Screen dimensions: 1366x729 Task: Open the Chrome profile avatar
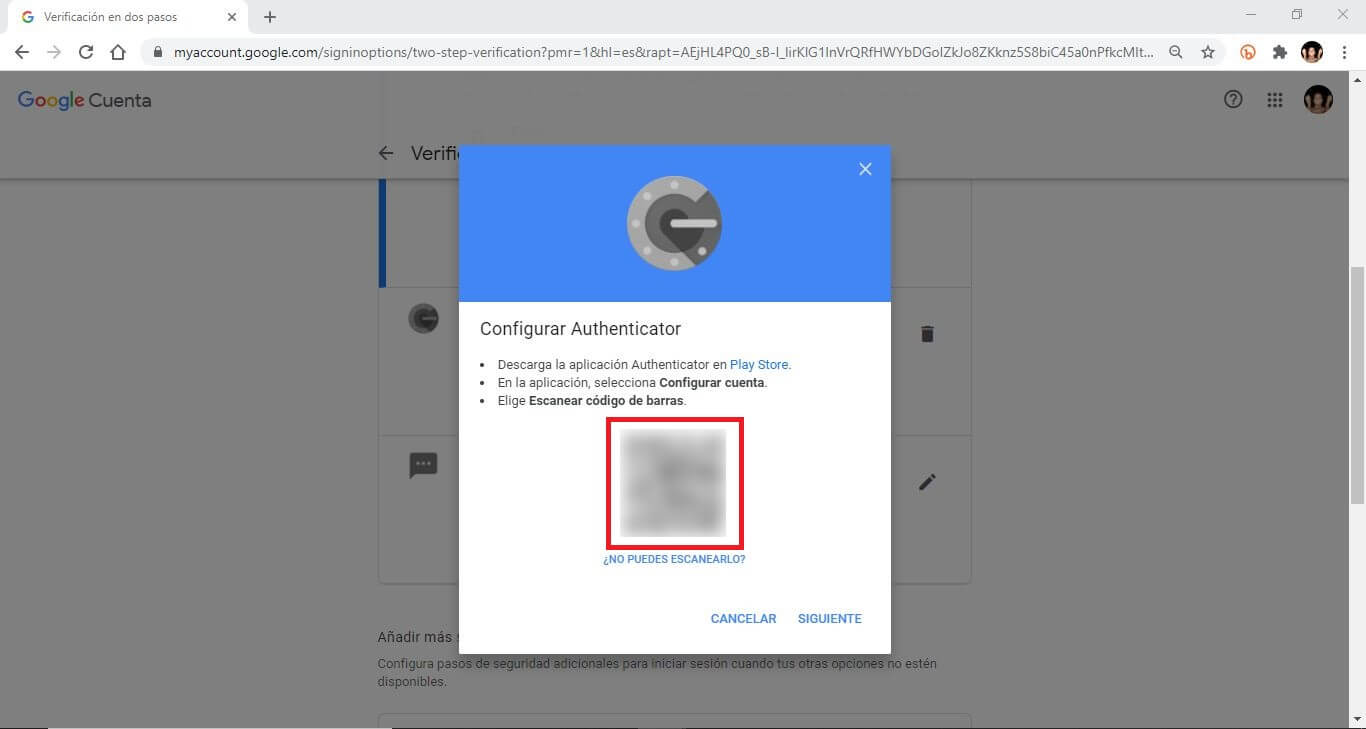[x=1312, y=52]
